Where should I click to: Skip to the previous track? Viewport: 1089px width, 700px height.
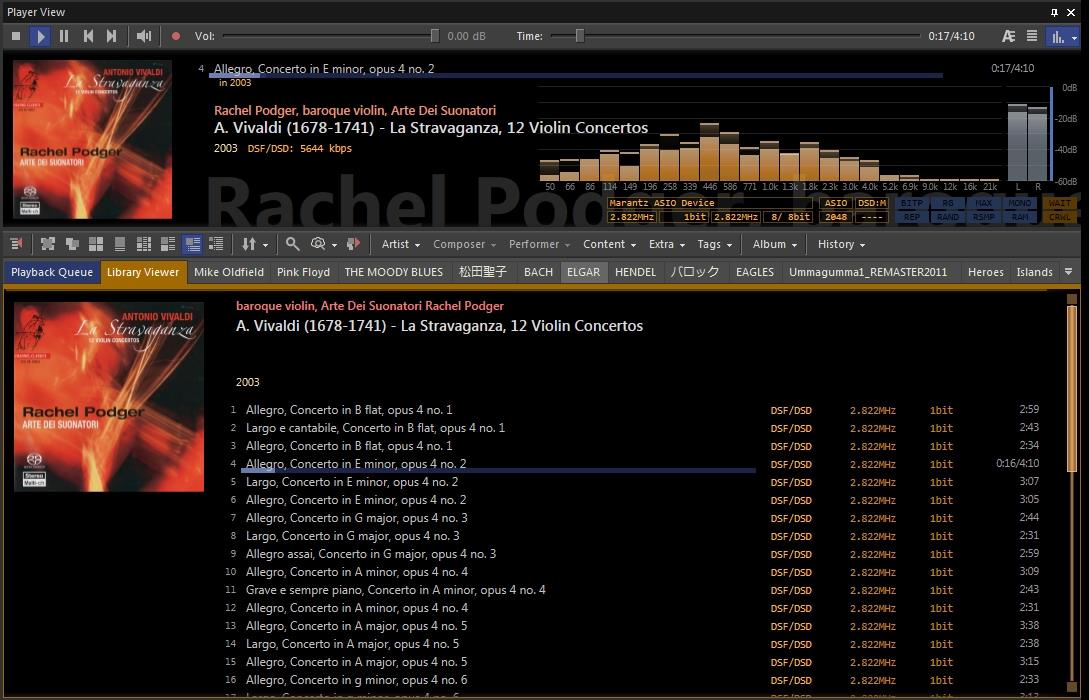click(x=88, y=36)
